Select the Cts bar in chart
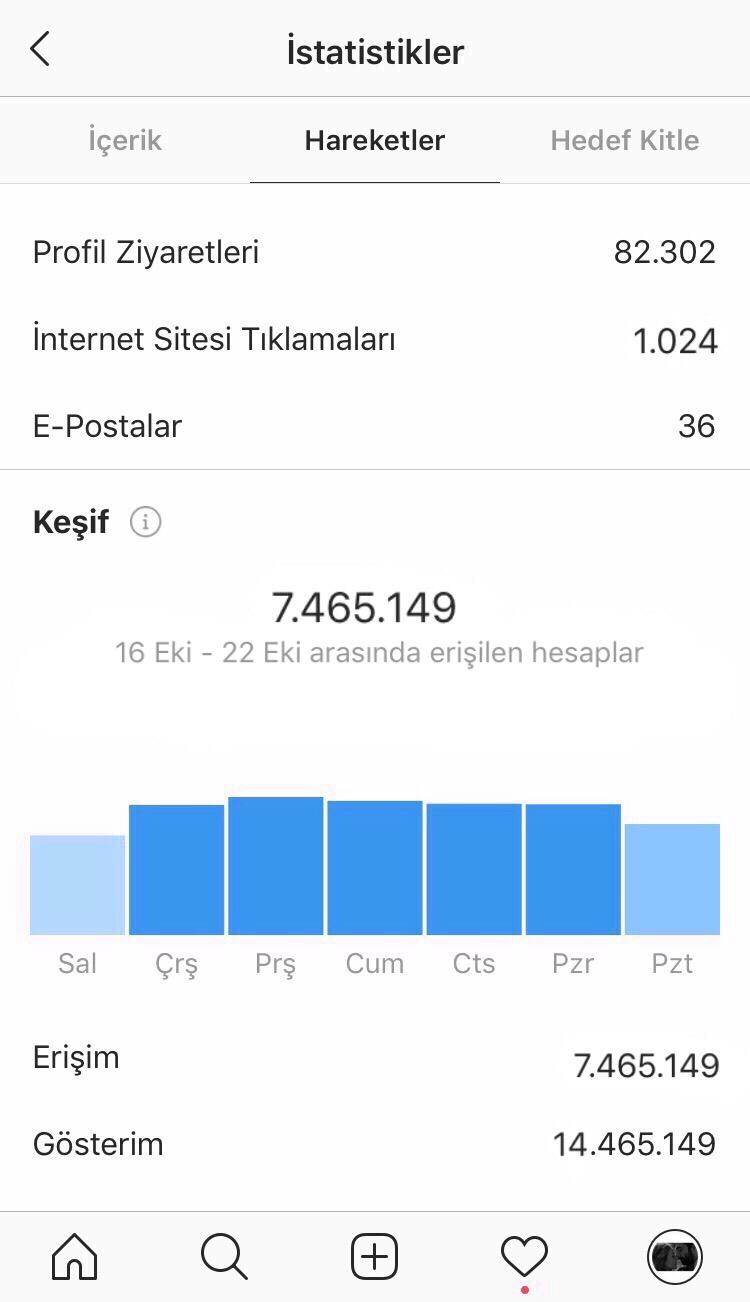 [474, 869]
